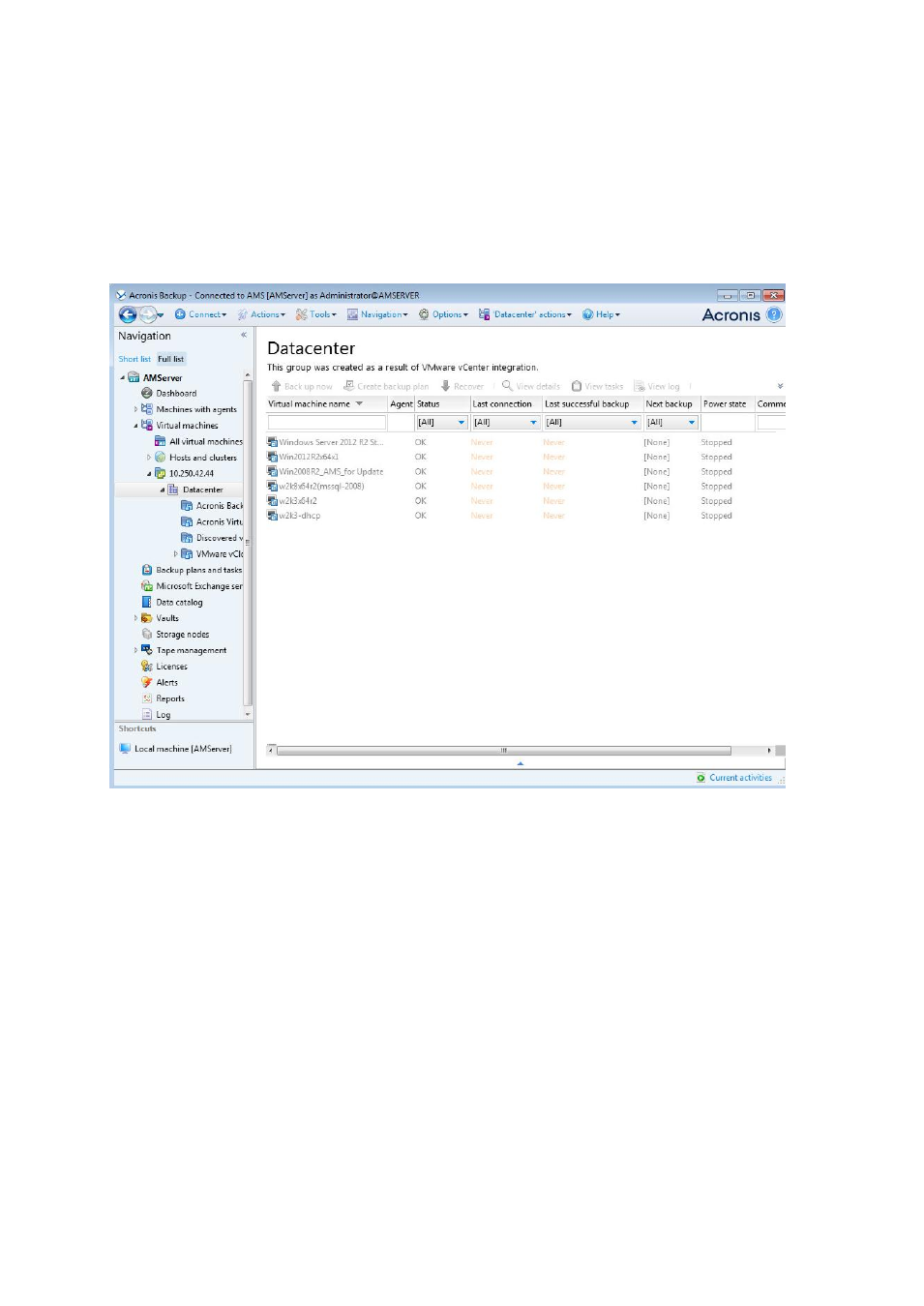Click the Log page icon
This screenshot has width=924, height=1306.
click(x=147, y=714)
